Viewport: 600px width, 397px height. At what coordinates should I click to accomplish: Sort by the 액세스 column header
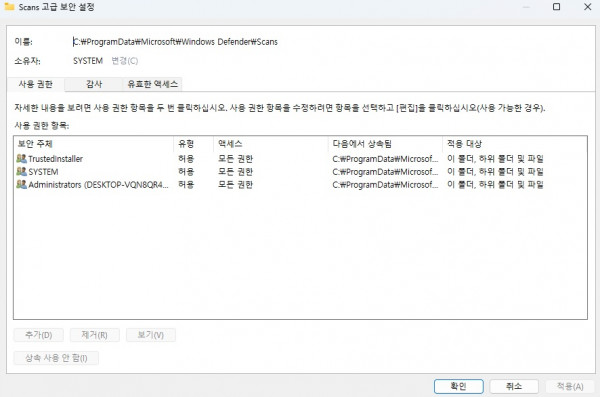(x=271, y=144)
